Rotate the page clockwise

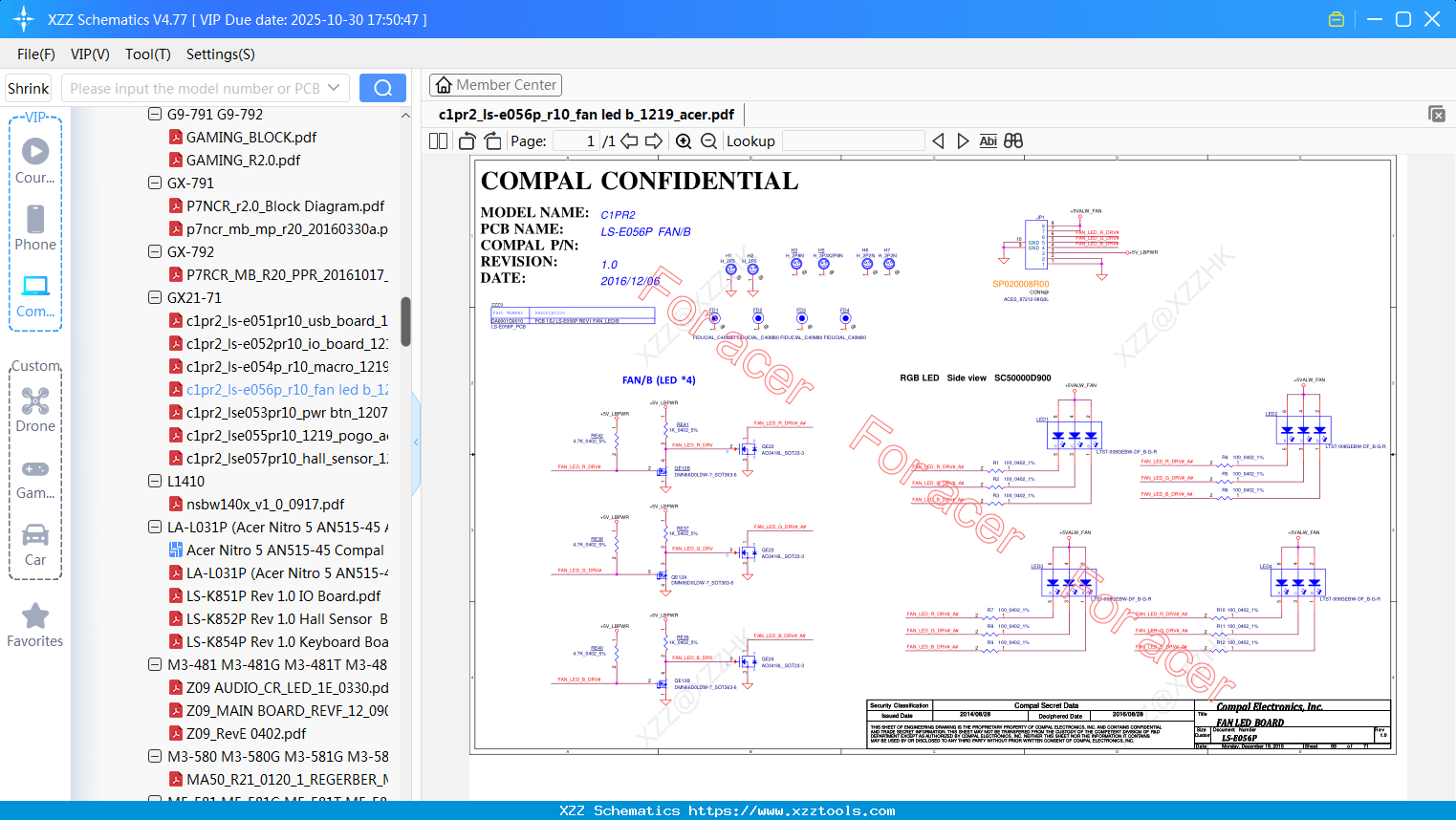[492, 141]
